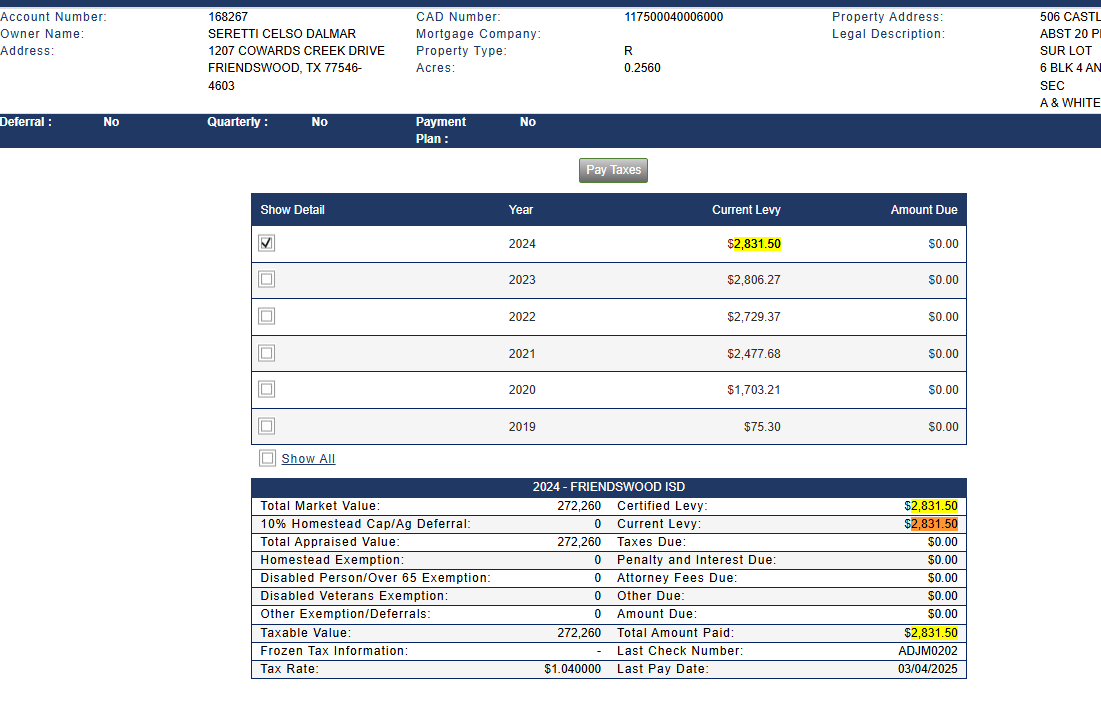Viewport: 1101px width, 716px height.
Task: Click the Pay Taxes button
Action: tap(613, 170)
